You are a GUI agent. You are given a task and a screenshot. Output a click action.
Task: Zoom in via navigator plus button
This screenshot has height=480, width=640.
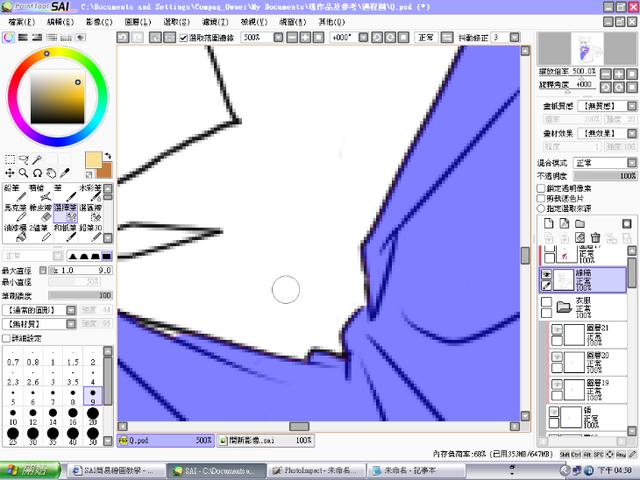pyautogui.click(x=619, y=74)
